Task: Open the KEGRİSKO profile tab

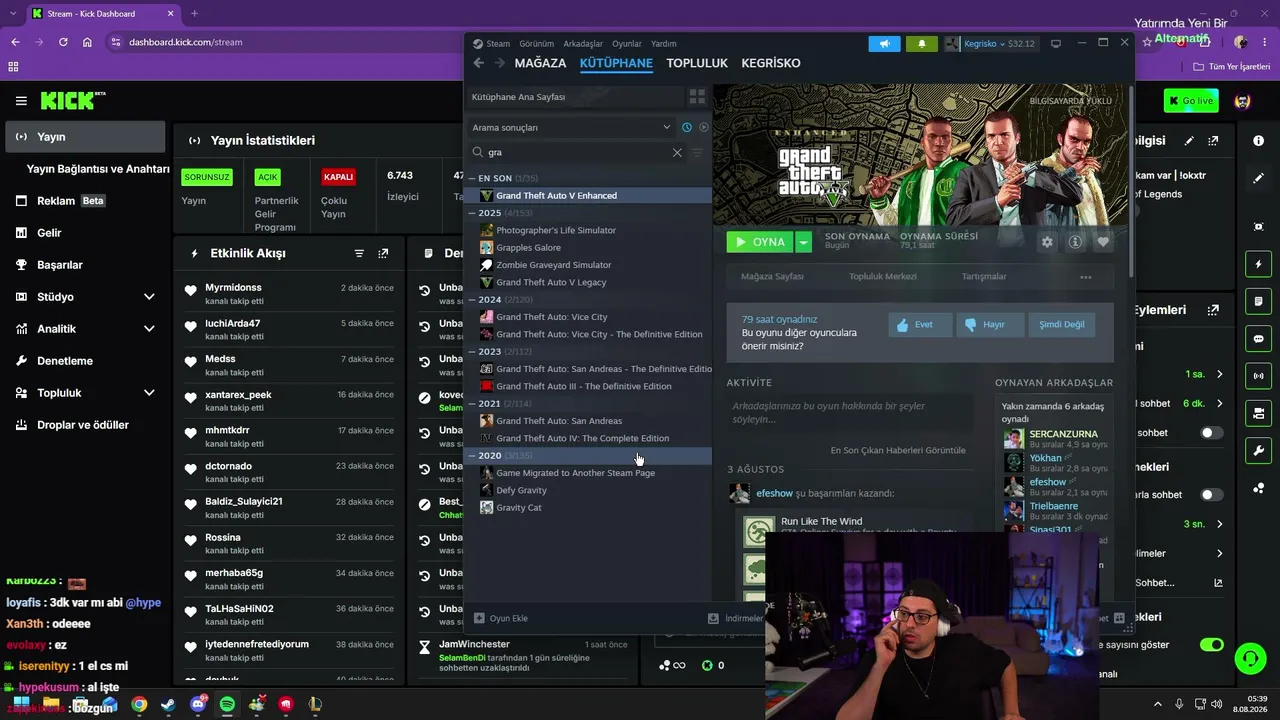Action: (771, 63)
